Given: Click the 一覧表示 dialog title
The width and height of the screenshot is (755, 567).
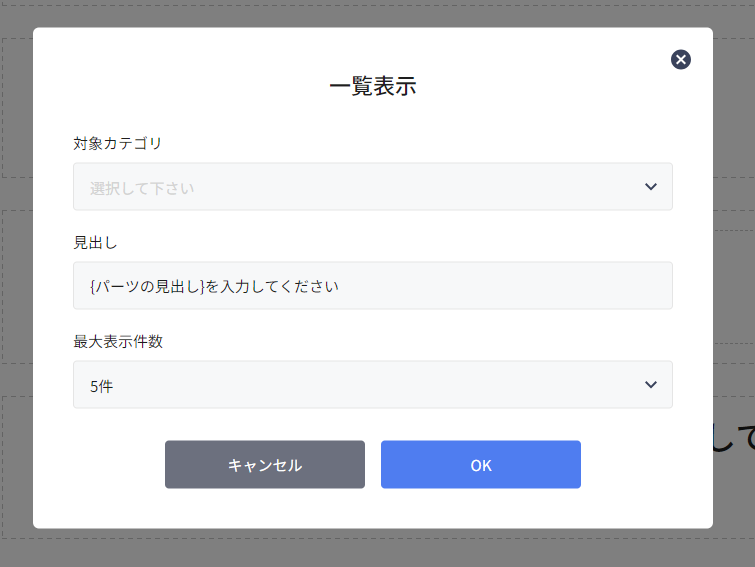Looking at the screenshot, I should pos(372,86).
